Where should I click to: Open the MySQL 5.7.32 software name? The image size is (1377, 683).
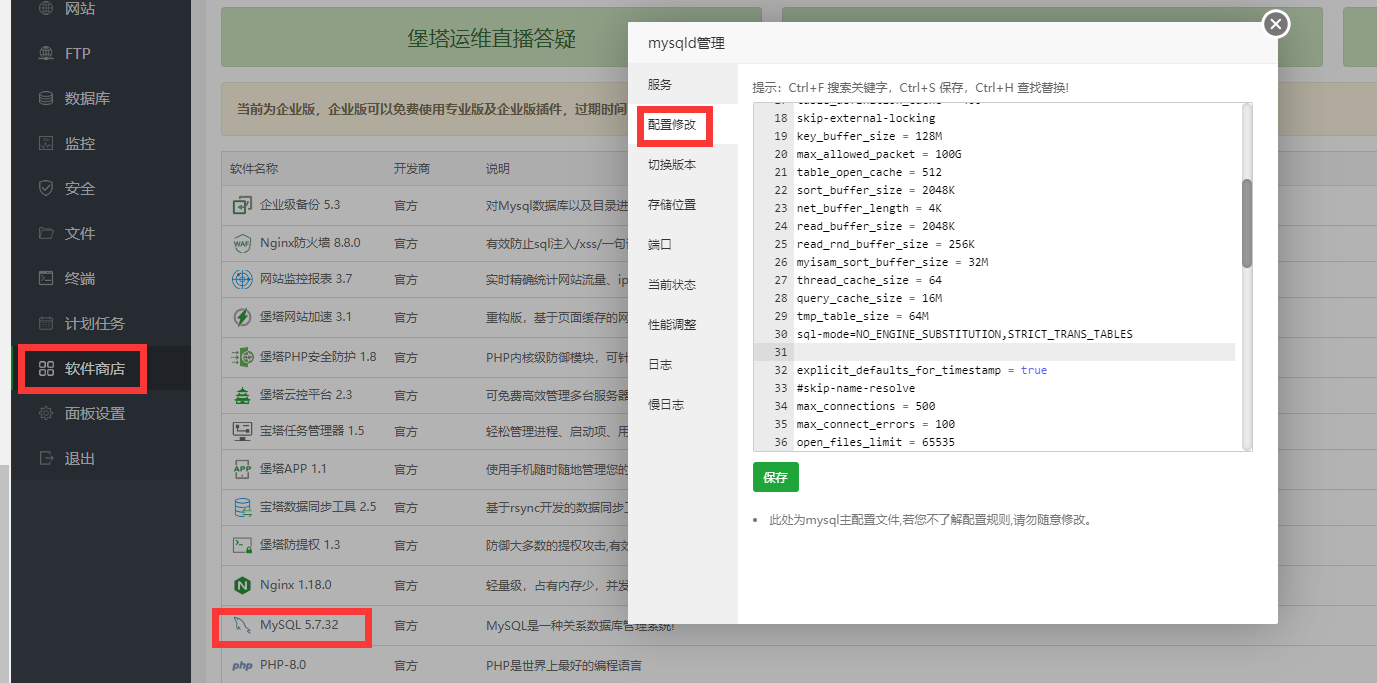(299, 625)
